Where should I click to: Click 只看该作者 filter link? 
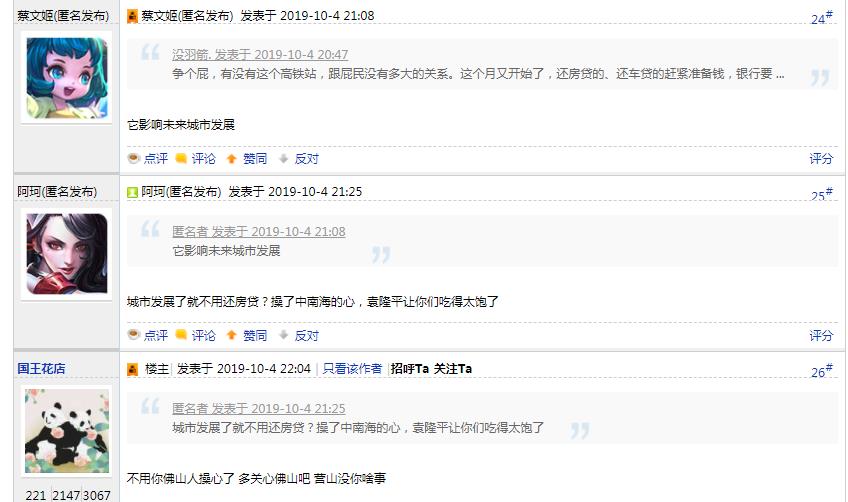pos(352,368)
